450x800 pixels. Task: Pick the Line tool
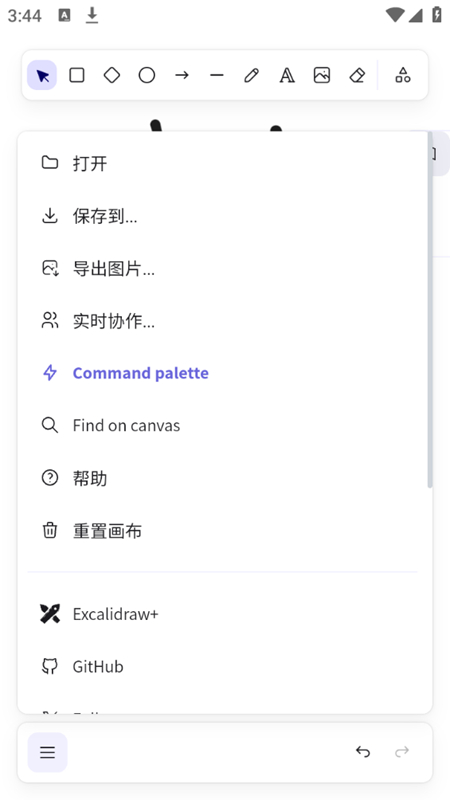[x=217, y=76]
